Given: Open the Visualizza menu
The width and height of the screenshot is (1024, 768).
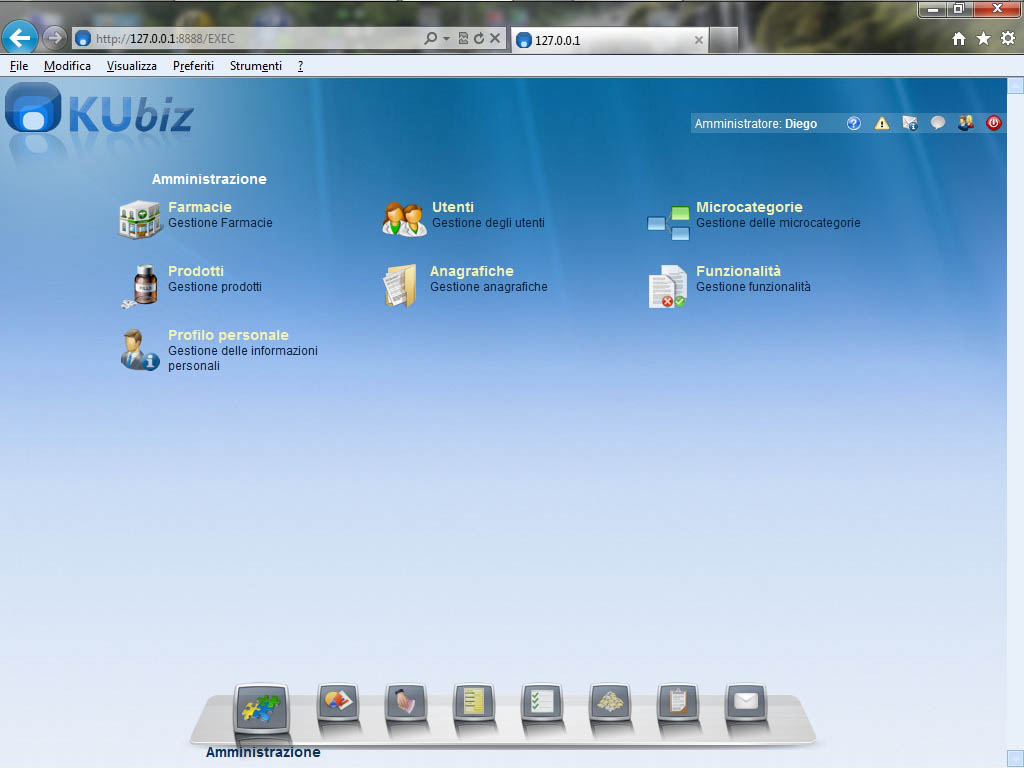Looking at the screenshot, I should click(x=131, y=66).
